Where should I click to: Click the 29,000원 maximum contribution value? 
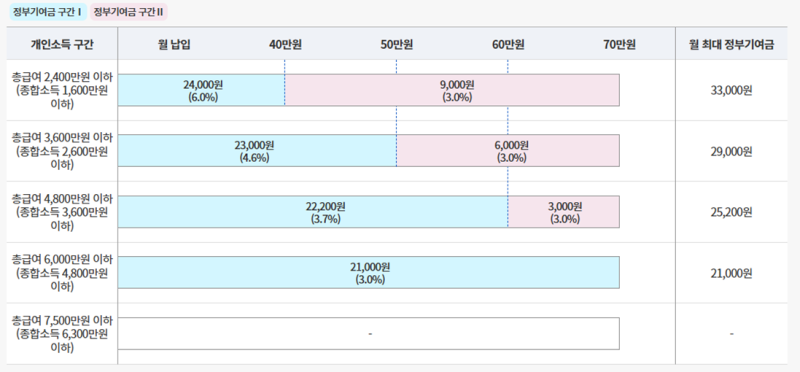[731, 152]
